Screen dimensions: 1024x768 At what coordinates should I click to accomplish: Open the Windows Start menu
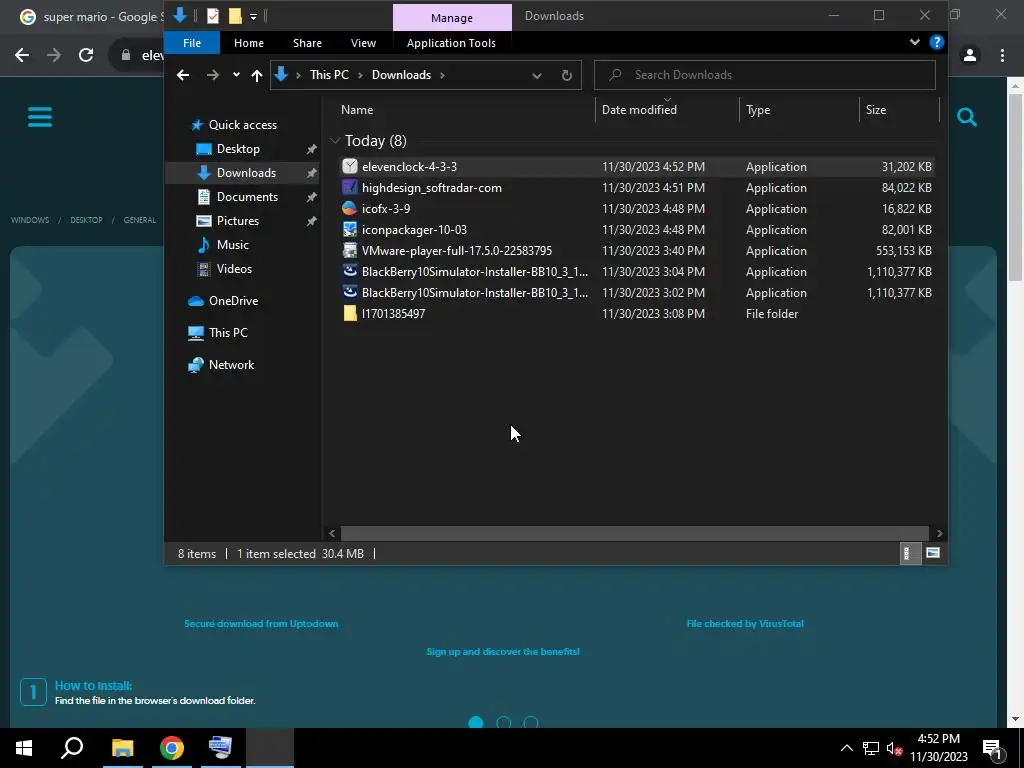pyautogui.click(x=24, y=748)
